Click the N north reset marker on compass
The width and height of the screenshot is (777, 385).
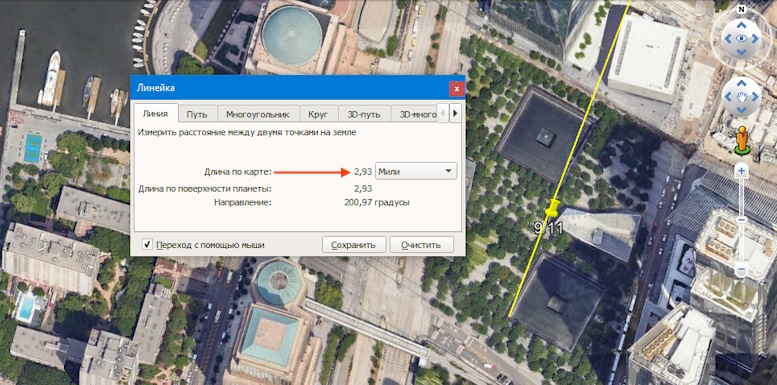coord(741,9)
